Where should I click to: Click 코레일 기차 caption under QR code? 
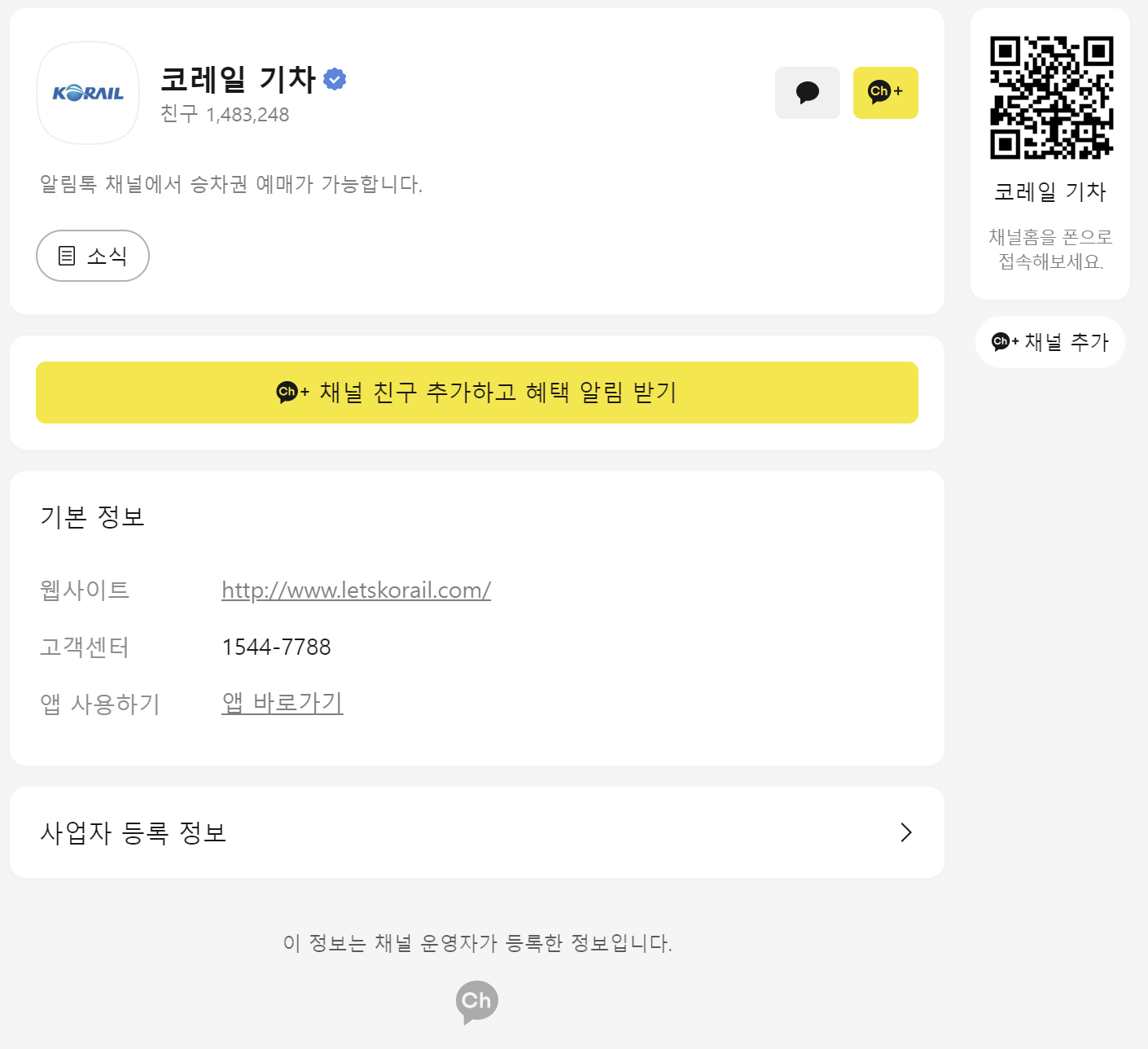tap(1050, 191)
